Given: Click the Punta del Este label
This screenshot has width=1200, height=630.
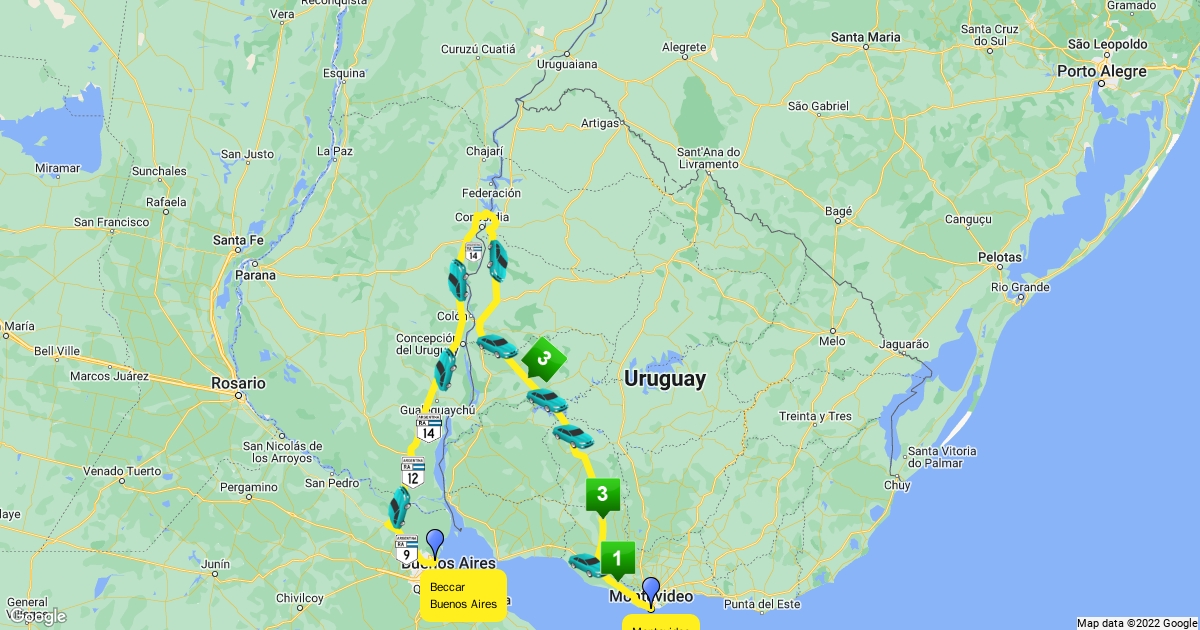Looking at the screenshot, I should [x=764, y=604].
